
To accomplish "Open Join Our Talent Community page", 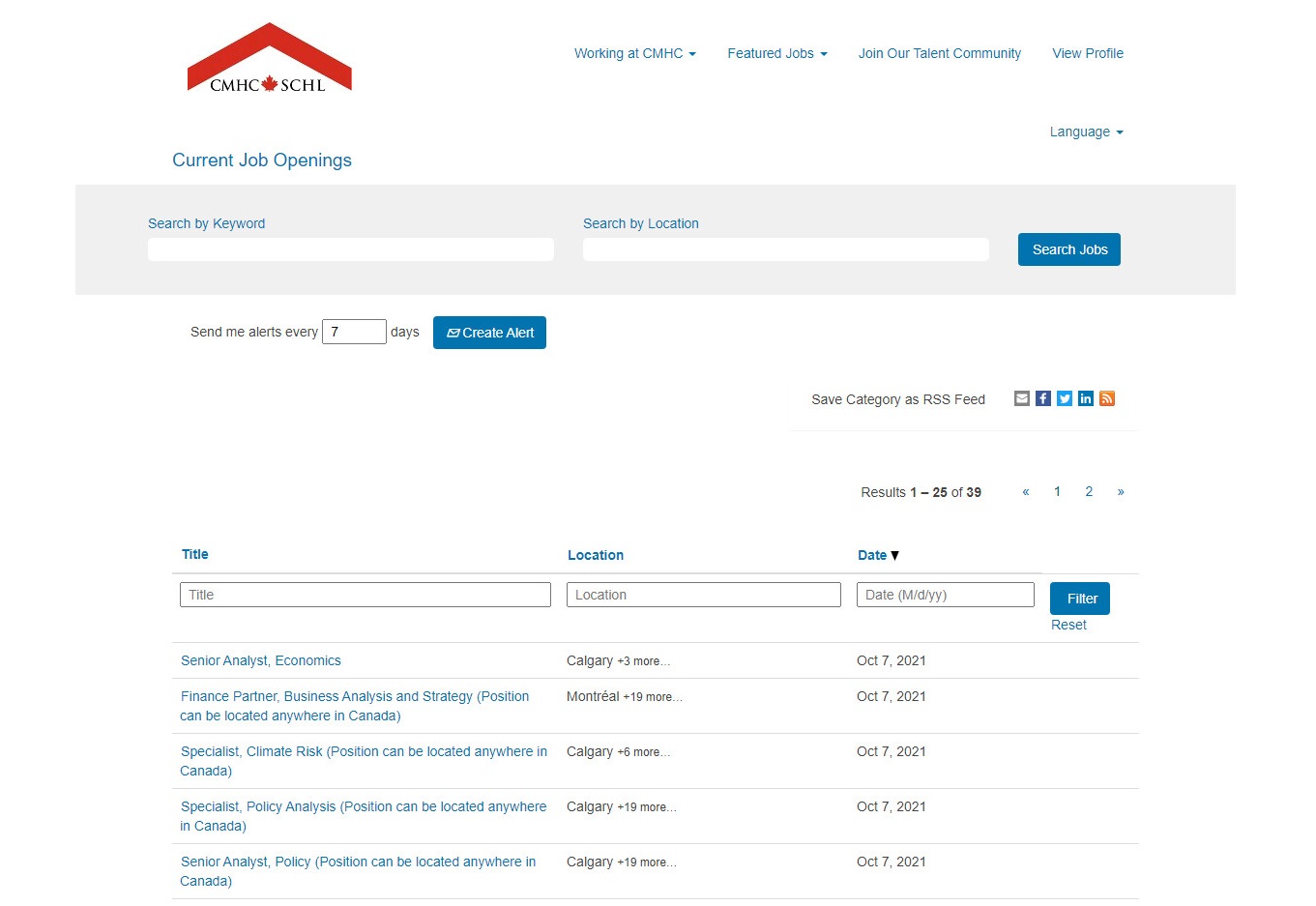I will pos(939,53).
